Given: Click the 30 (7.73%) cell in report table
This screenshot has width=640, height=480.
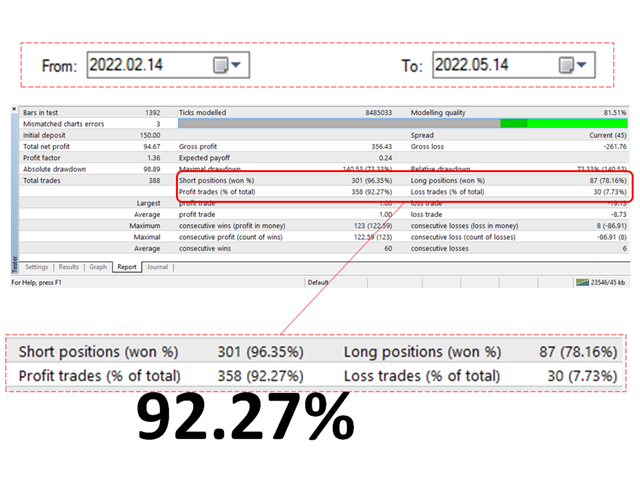Looking at the screenshot, I should click(610, 192).
